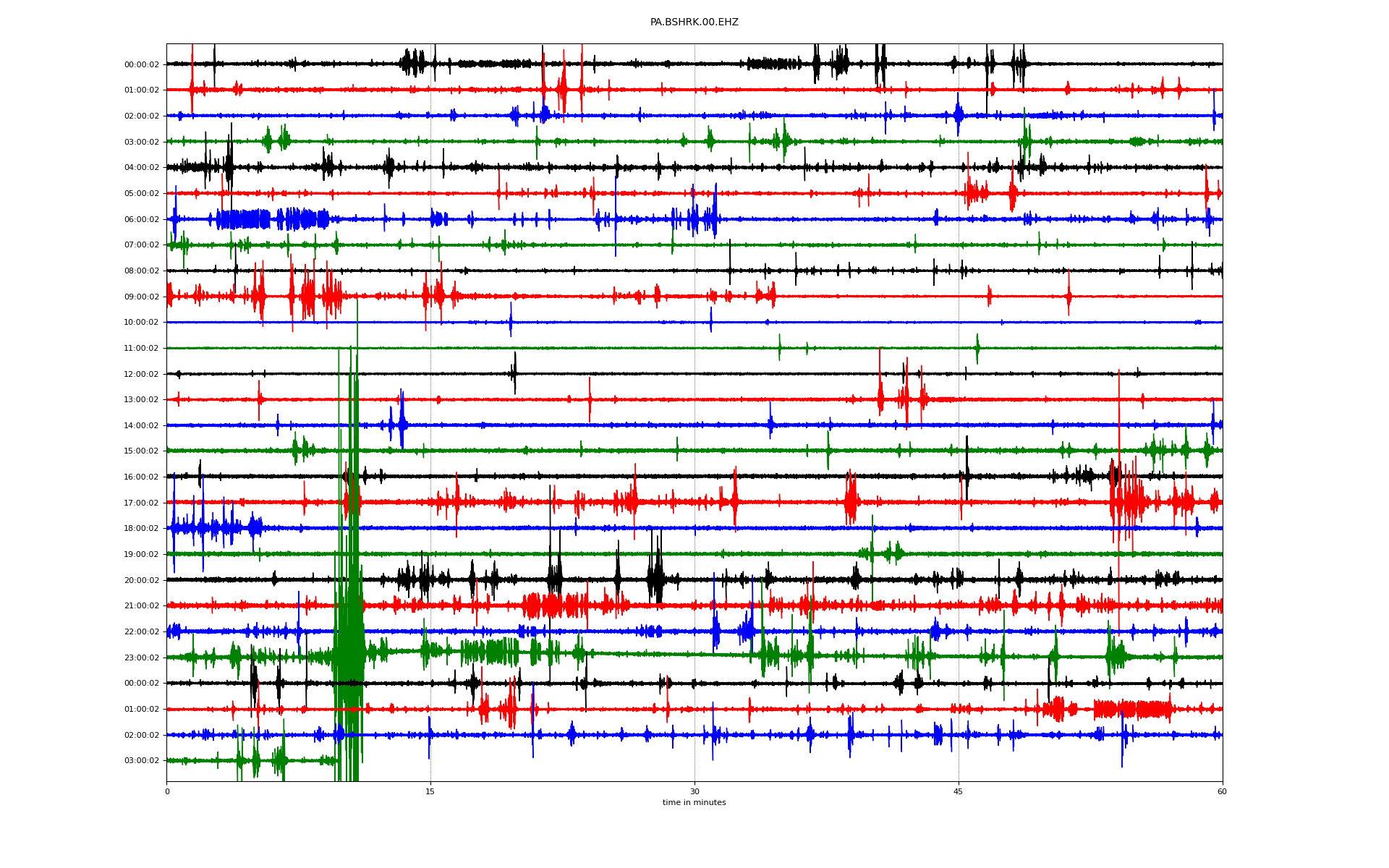The height and width of the screenshot is (868, 1389).
Task: Click the x-axis tick label 0
Action: point(167,791)
